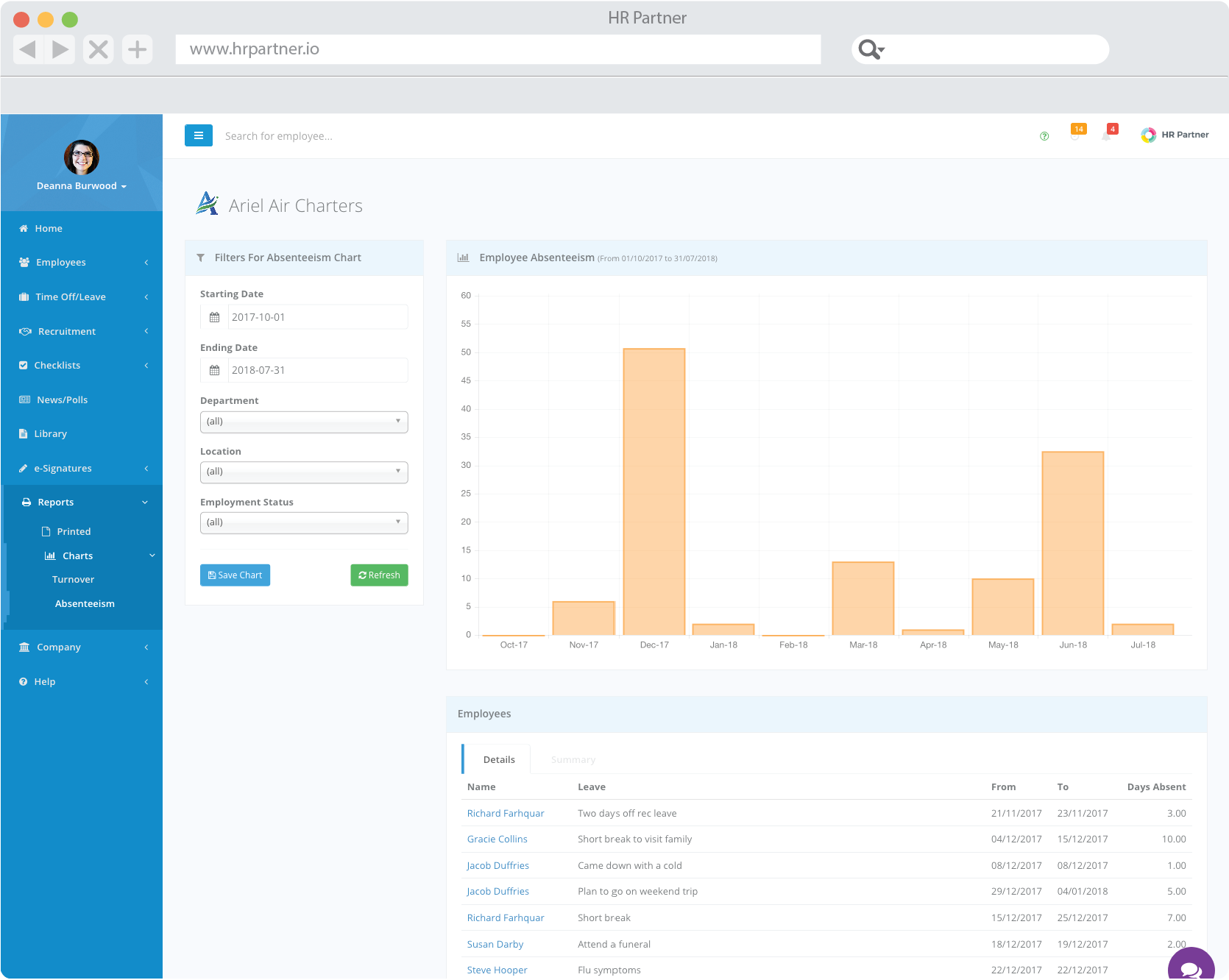This screenshot has width=1229, height=980.
Task: Click 'Attend a funeral' leave text
Action: click(614, 945)
